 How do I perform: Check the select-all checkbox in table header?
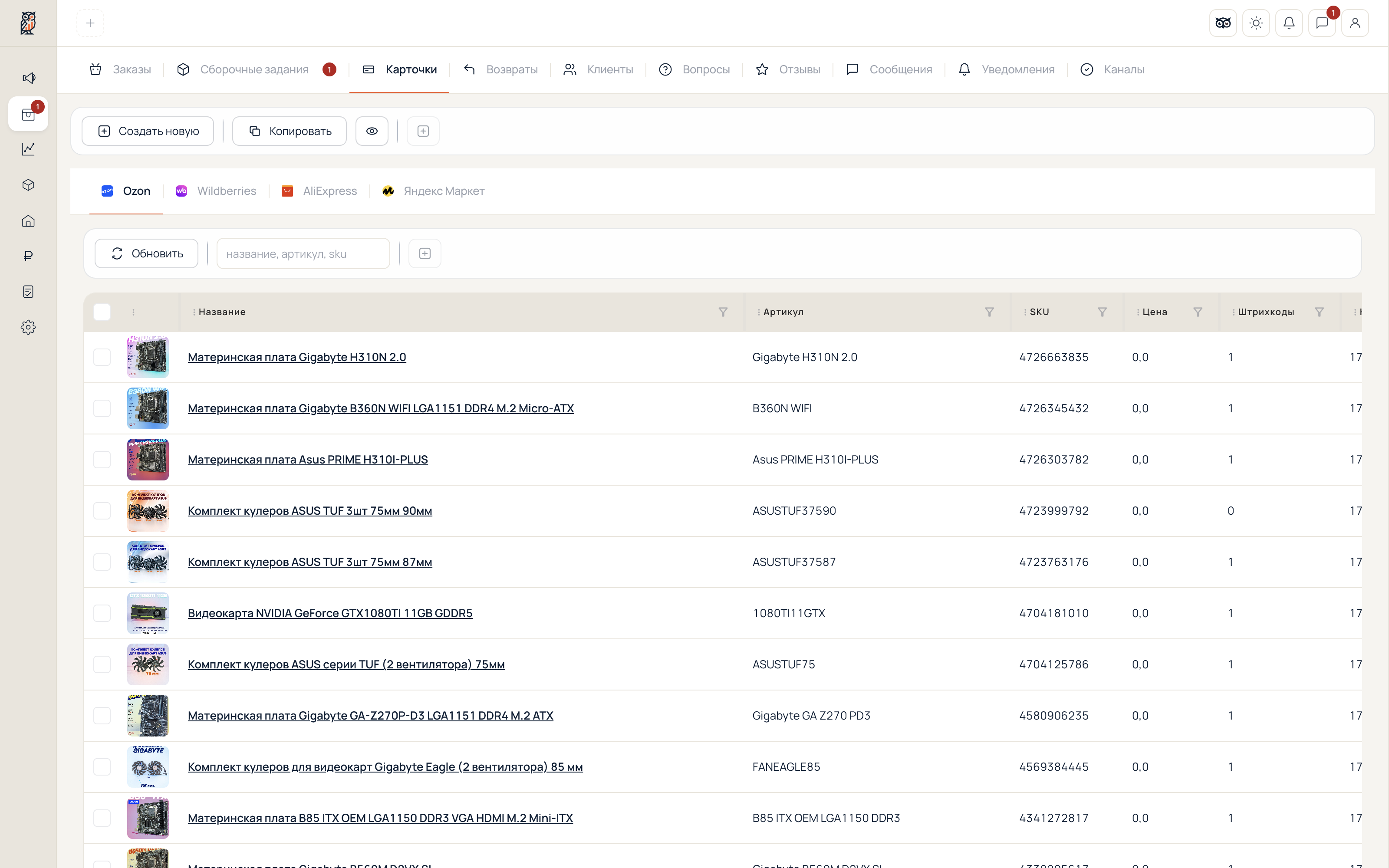point(102,312)
